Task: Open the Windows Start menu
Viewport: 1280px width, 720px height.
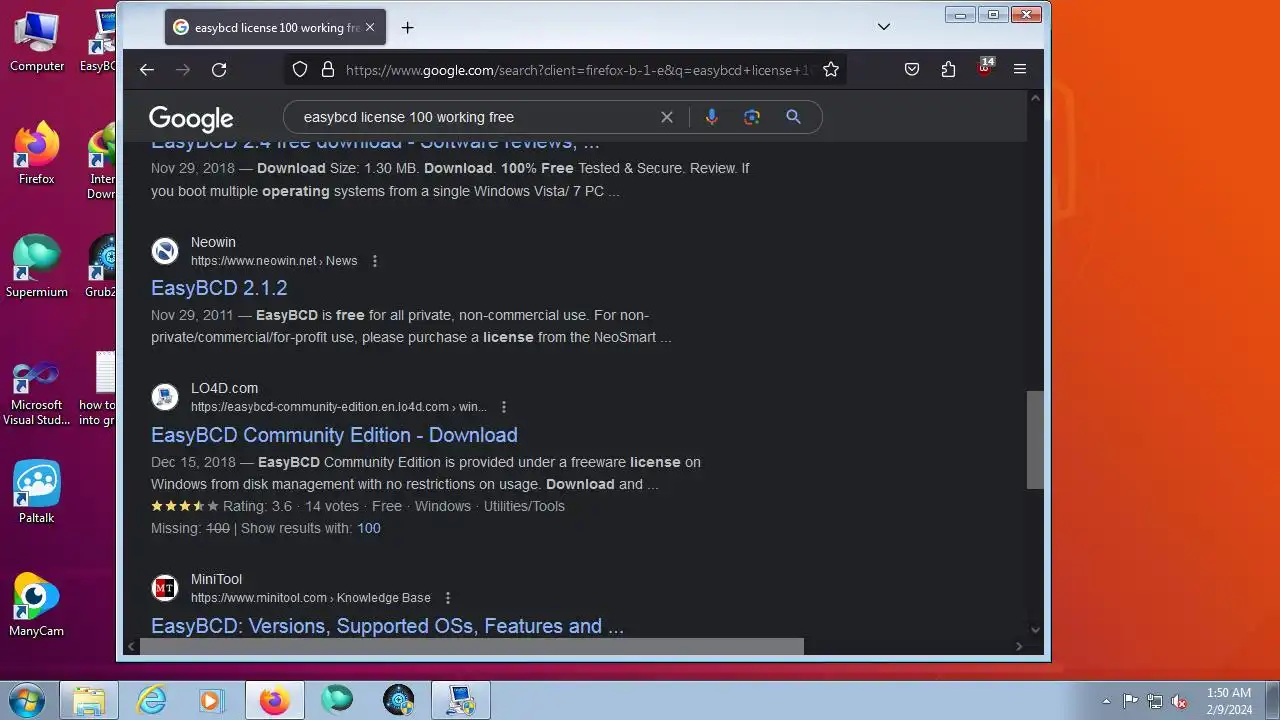Action: [x=25, y=700]
